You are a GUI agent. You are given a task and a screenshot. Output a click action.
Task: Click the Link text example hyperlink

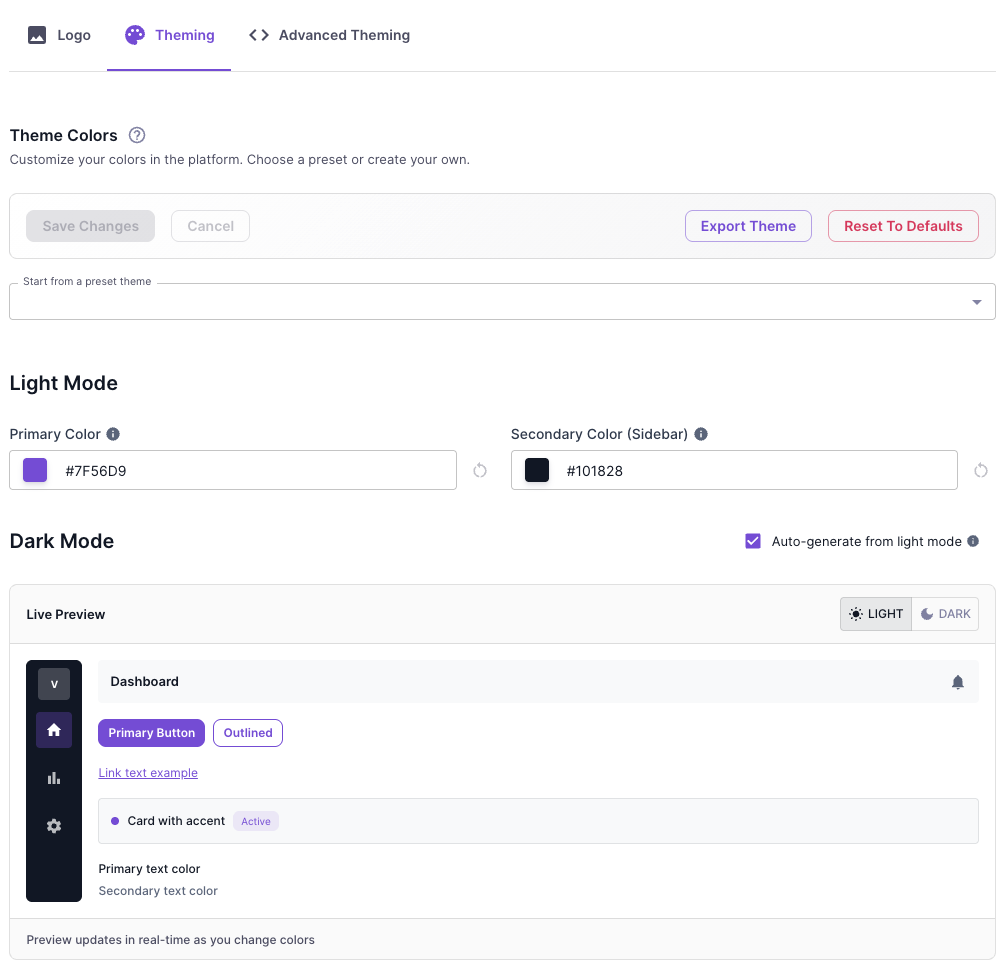tap(147, 772)
